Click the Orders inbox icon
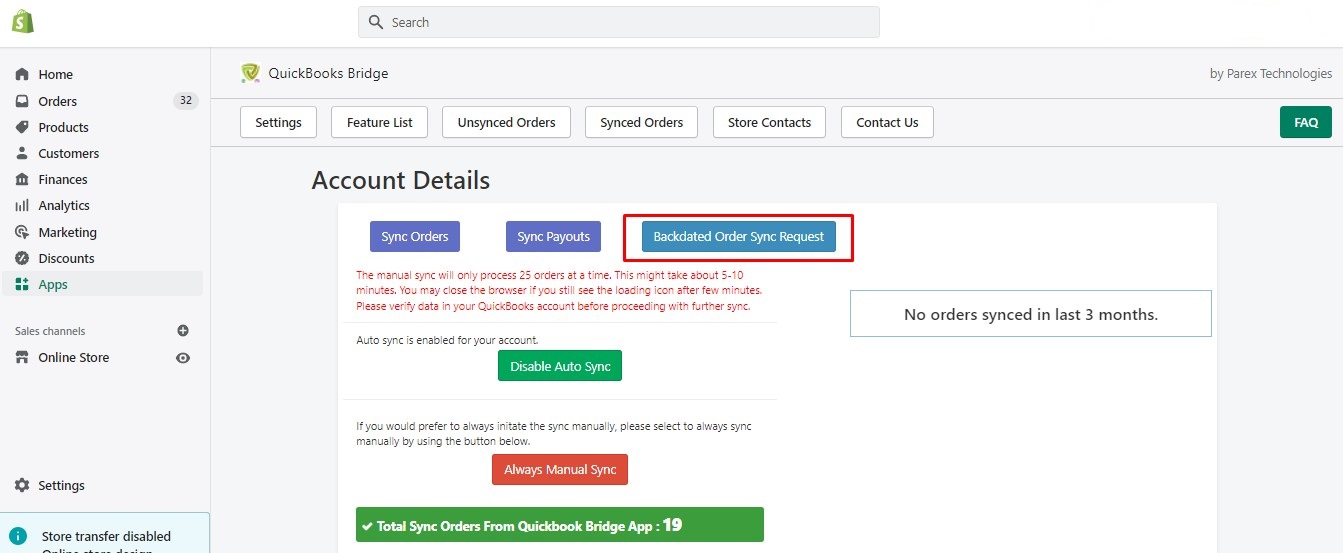Screen dimensions: 1343x553 (22, 101)
